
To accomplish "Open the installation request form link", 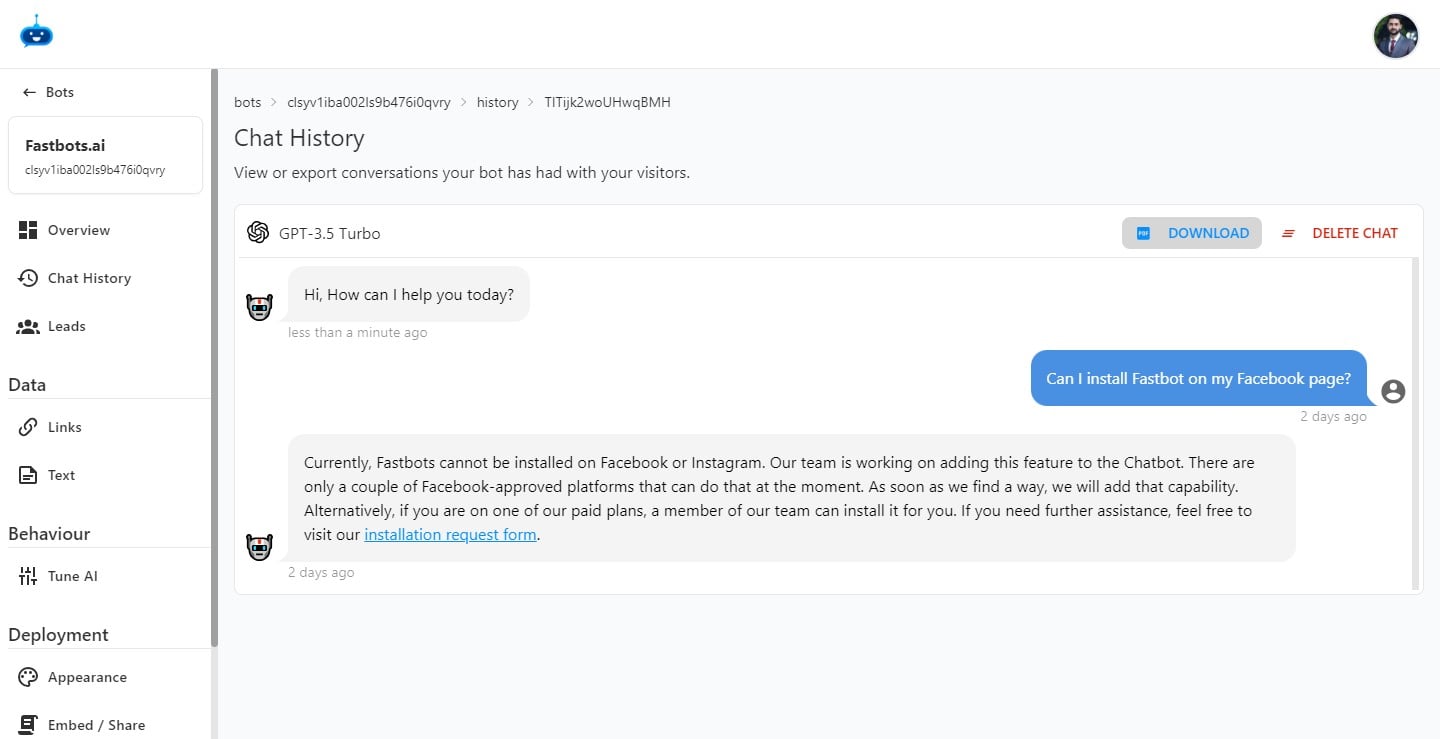I will click(x=451, y=534).
